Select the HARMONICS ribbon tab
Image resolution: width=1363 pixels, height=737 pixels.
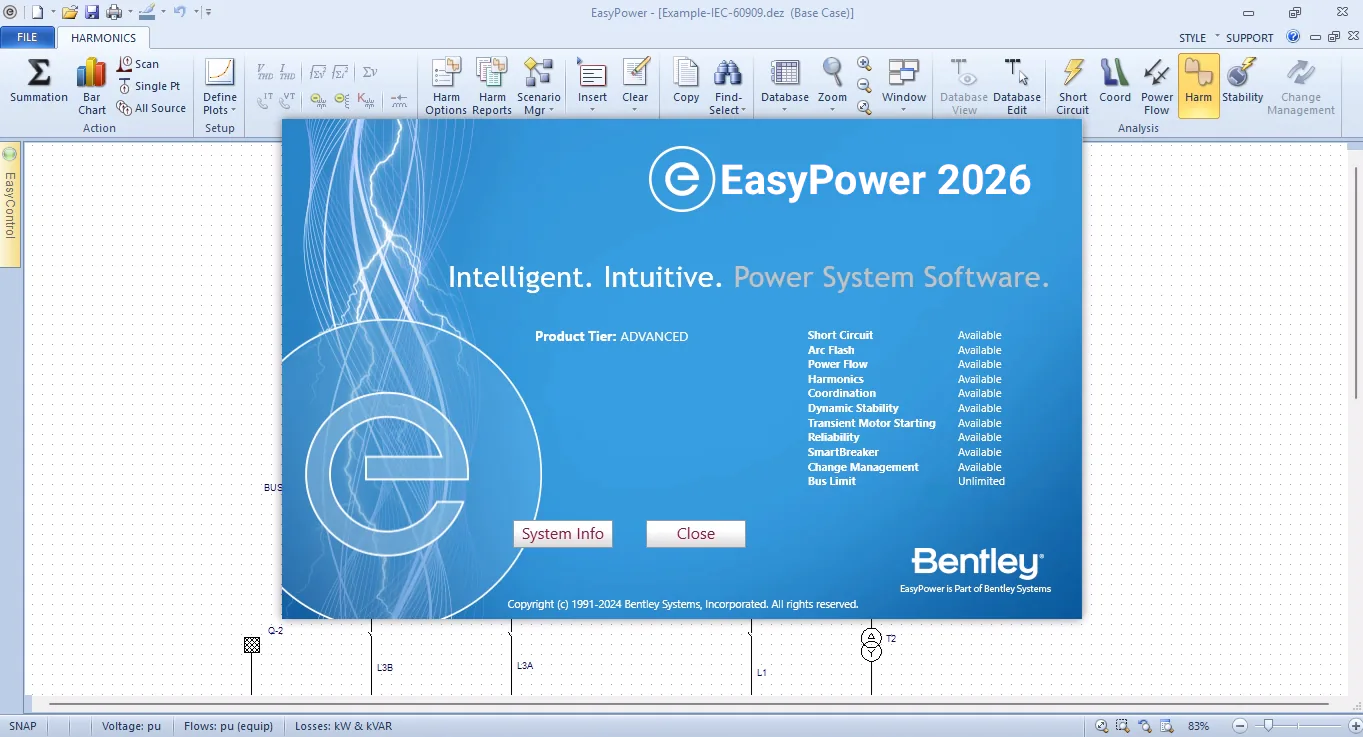click(x=104, y=38)
